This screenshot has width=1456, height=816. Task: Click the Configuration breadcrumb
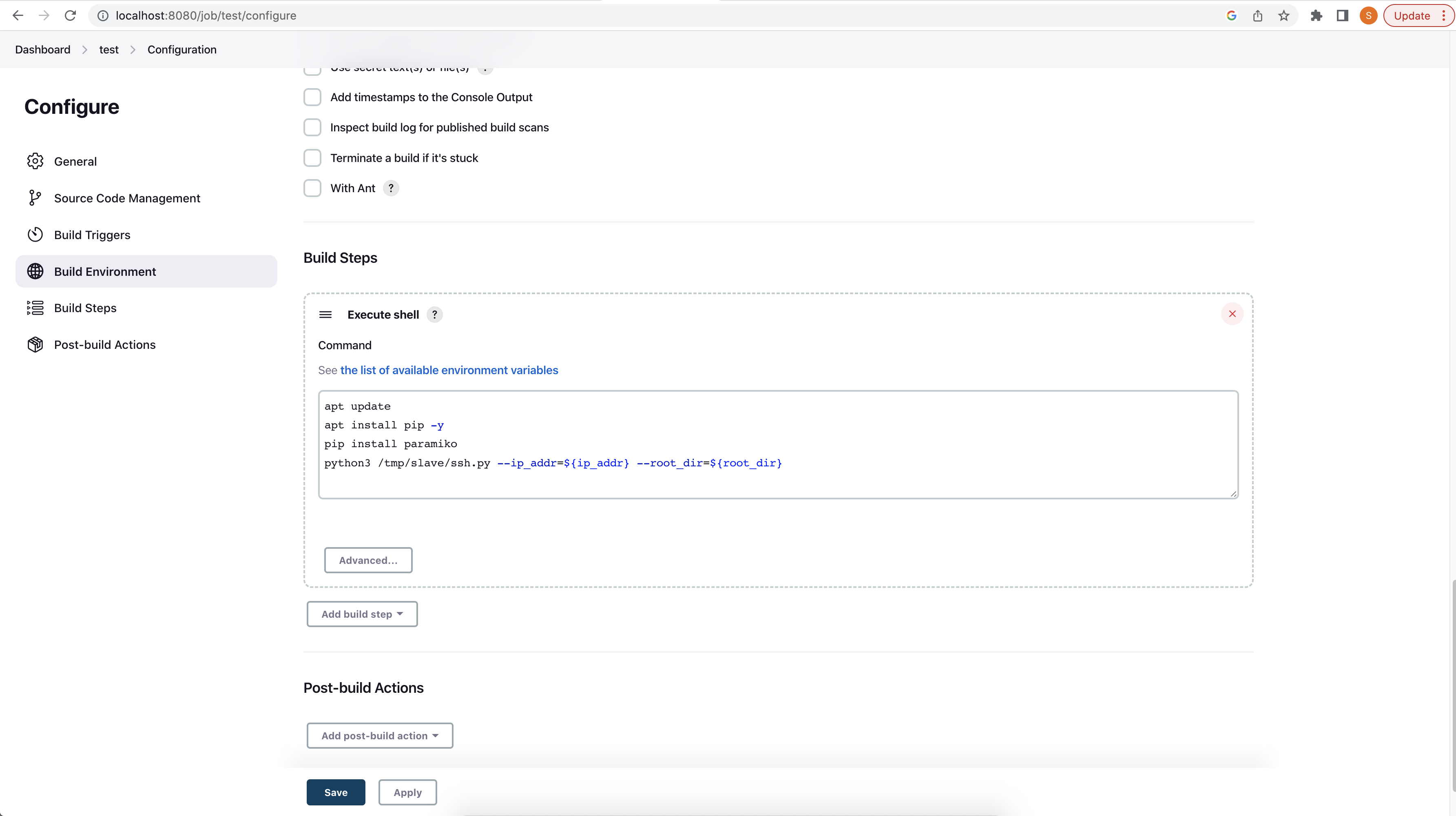point(182,50)
